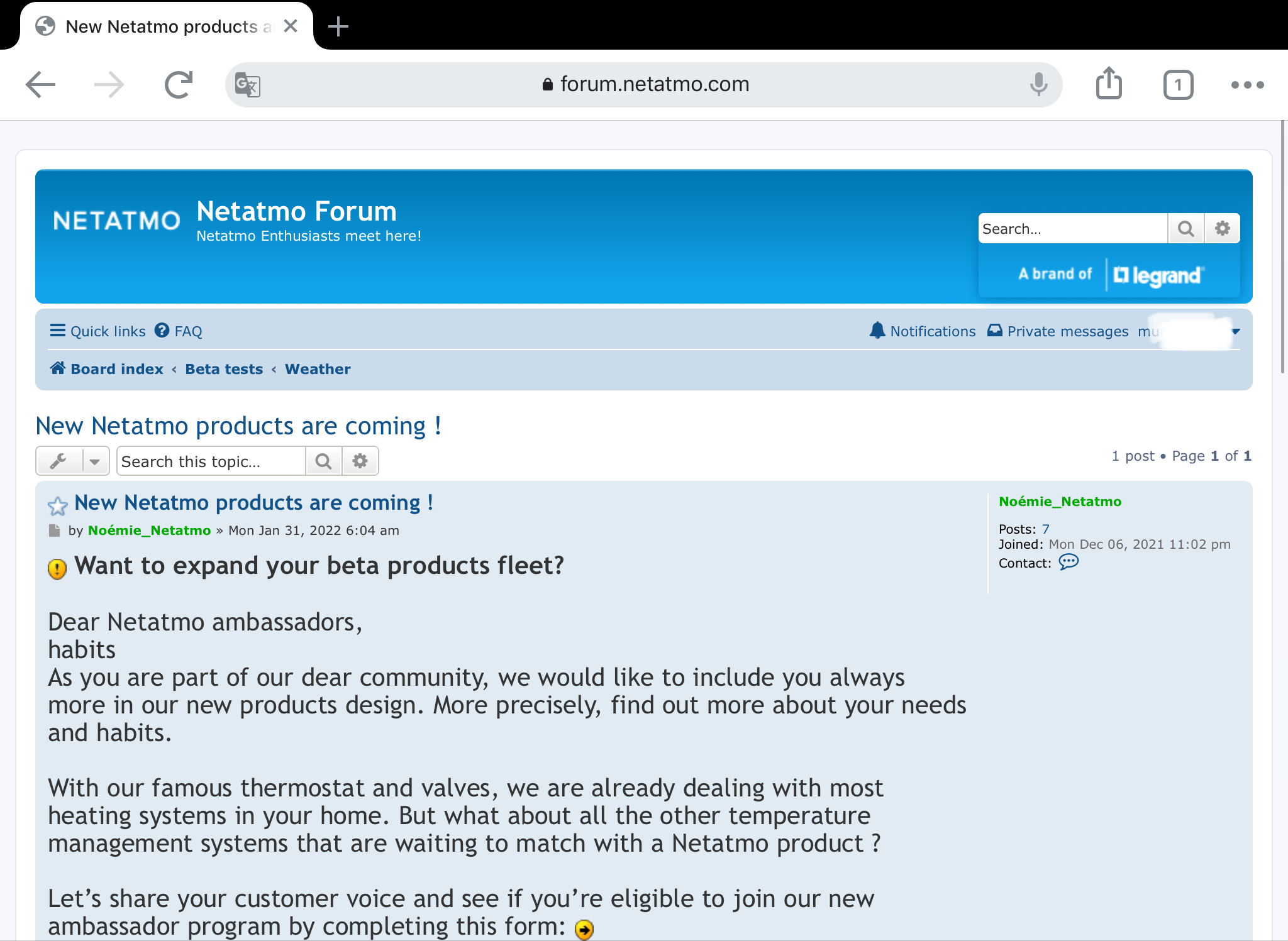
Task: Close the New Netatmo products tab
Action: (x=291, y=26)
